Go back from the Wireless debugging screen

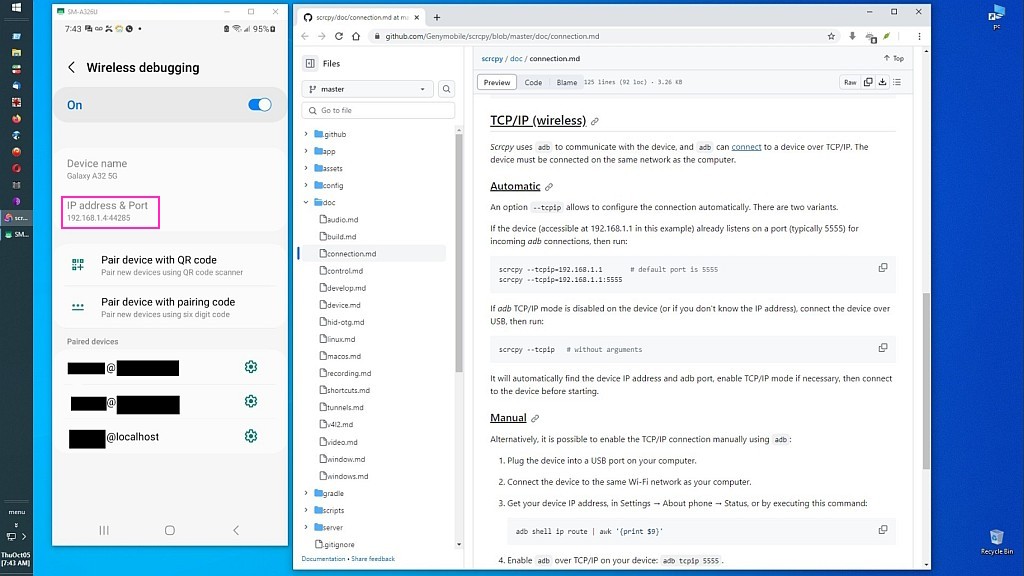(x=71, y=67)
